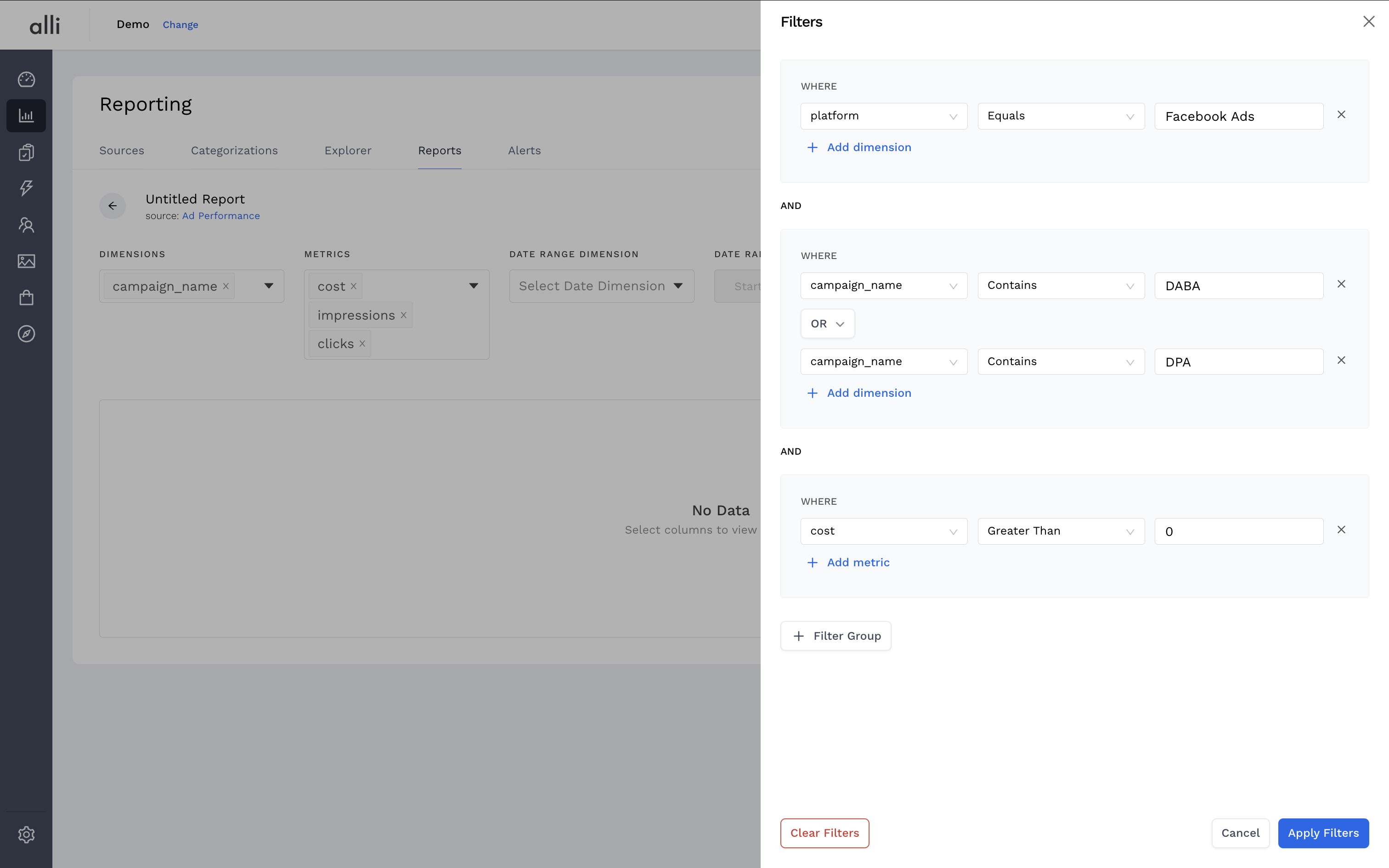Image resolution: width=1389 pixels, height=868 pixels.
Task: Open the Greater Than operator dropdown
Action: point(1061,531)
